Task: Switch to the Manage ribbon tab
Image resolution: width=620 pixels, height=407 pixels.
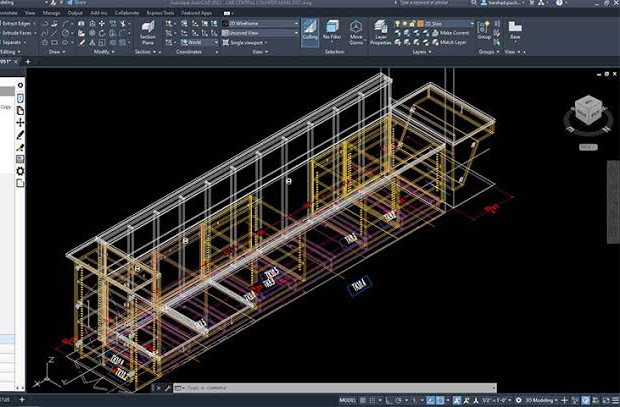Action: (x=51, y=13)
